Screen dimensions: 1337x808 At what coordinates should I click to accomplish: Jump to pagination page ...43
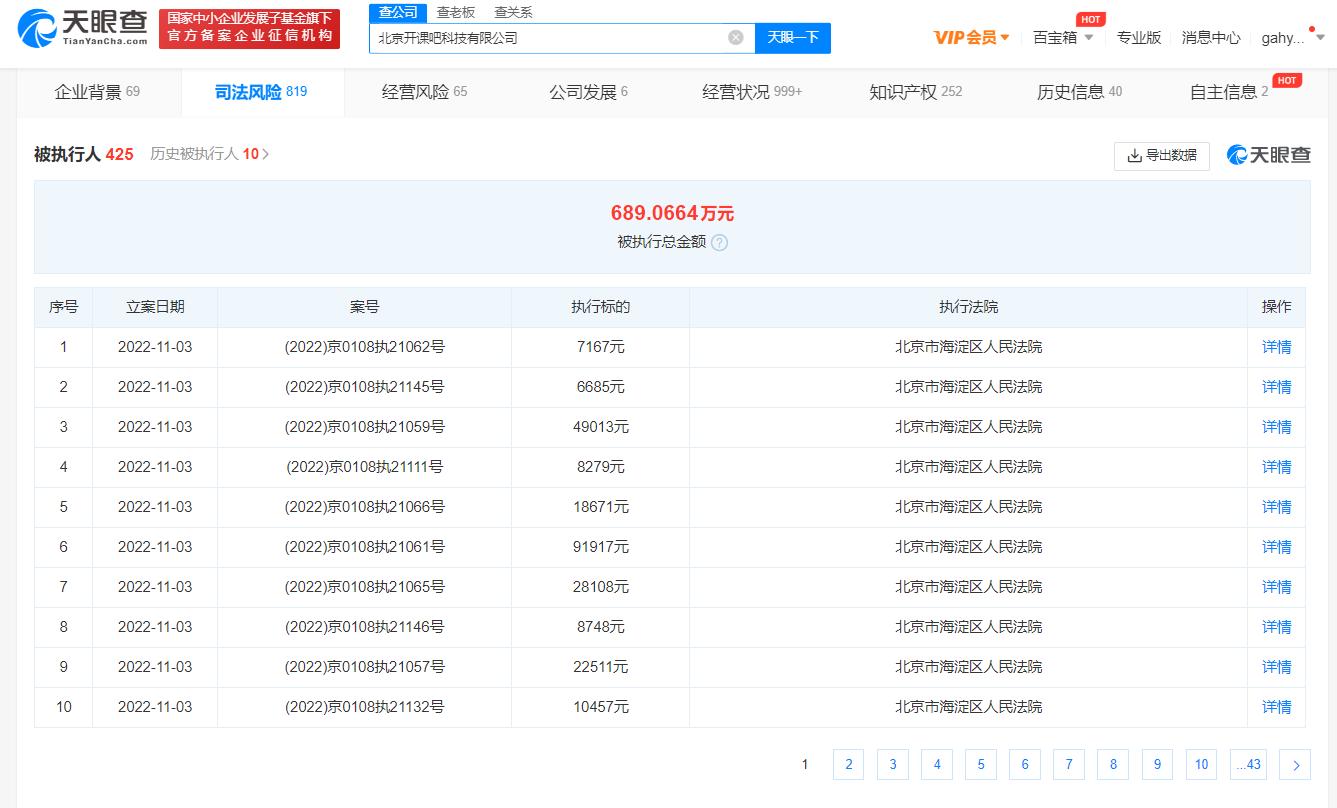click(x=1248, y=764)
